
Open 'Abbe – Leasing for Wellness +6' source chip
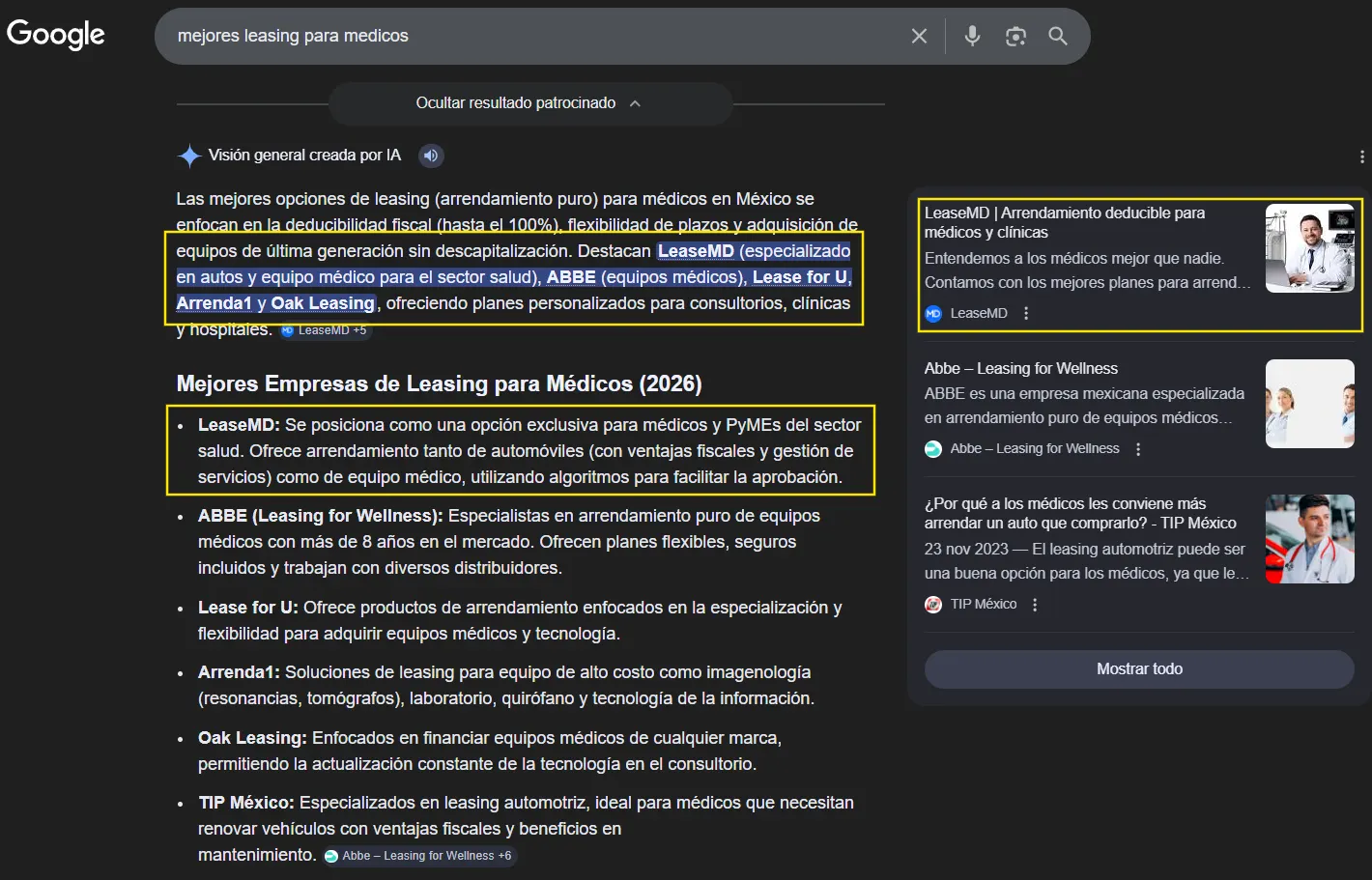(419, 856)
